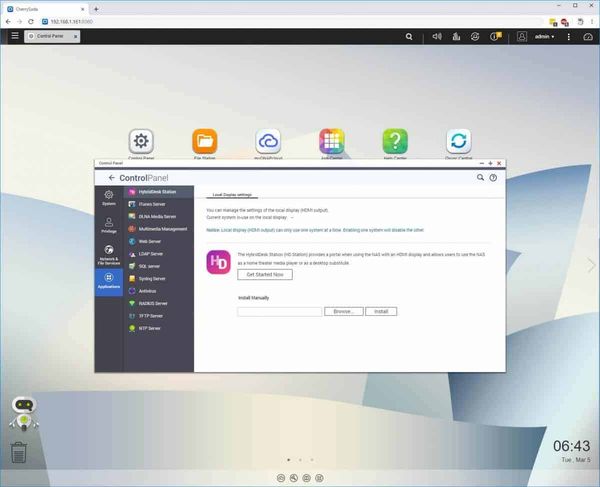Open the Help Center desktop icon
Viewport: 600px width, 487px height.
395,141
